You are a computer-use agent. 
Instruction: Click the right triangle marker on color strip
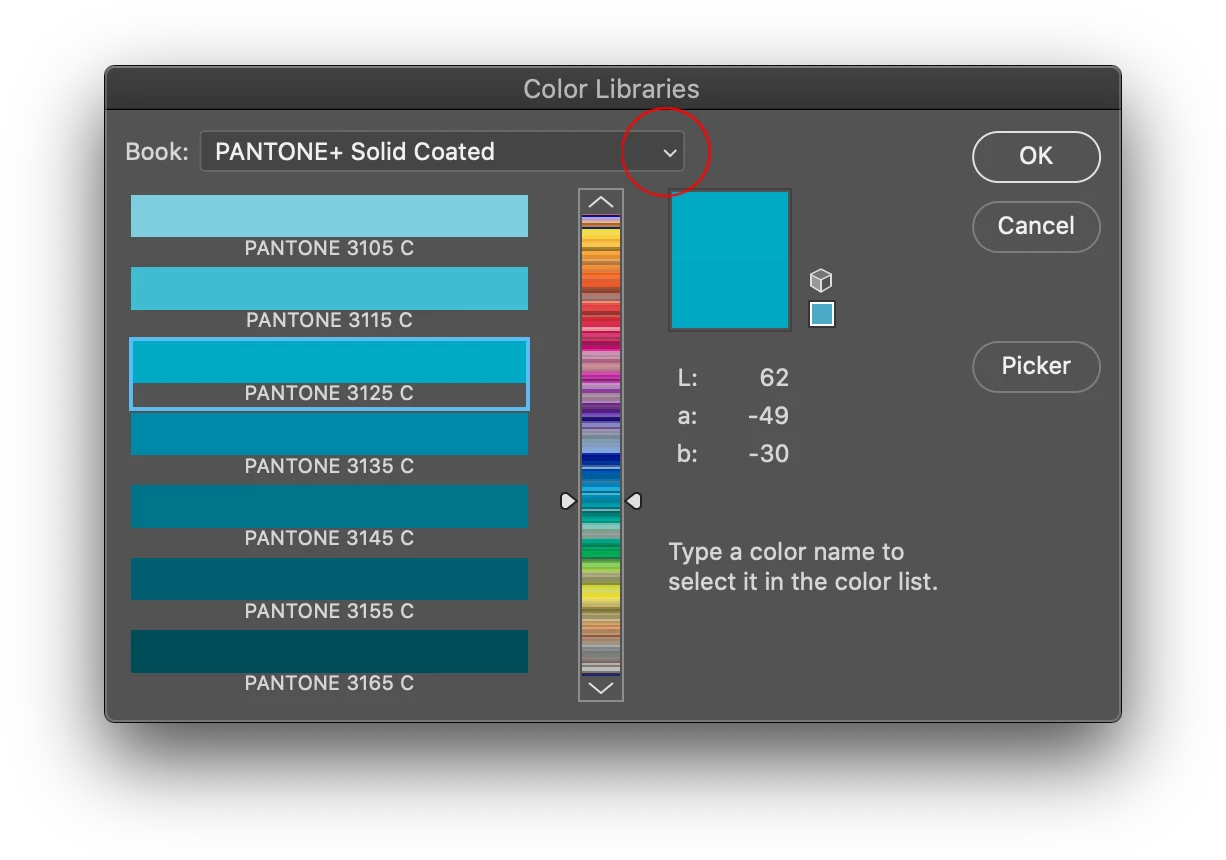click(633, 500)
